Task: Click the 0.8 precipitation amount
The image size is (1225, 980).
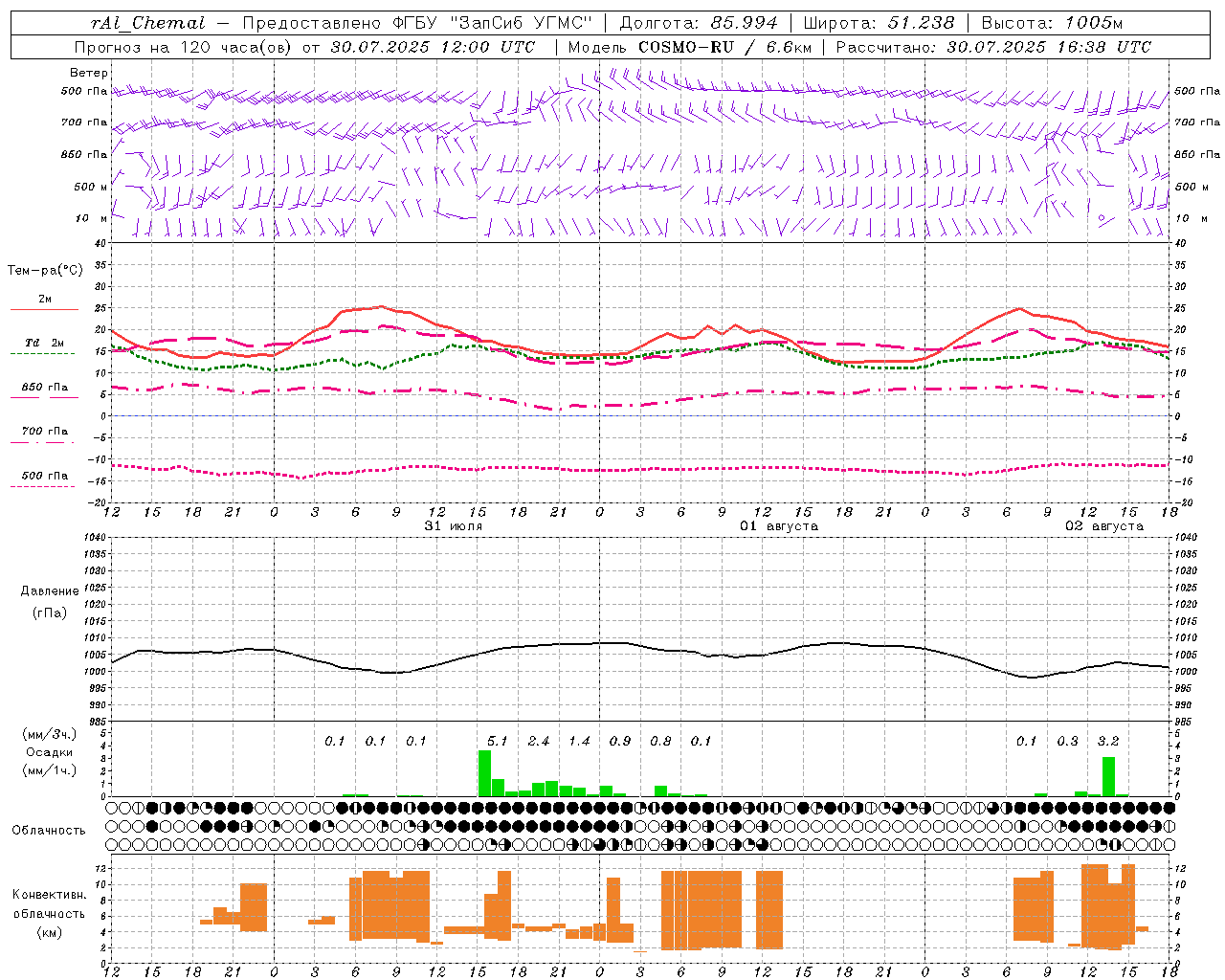Action: tap(660, 742)
